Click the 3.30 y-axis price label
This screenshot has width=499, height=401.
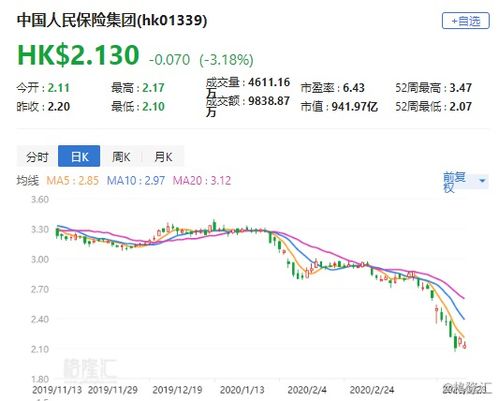pos(40,230)
